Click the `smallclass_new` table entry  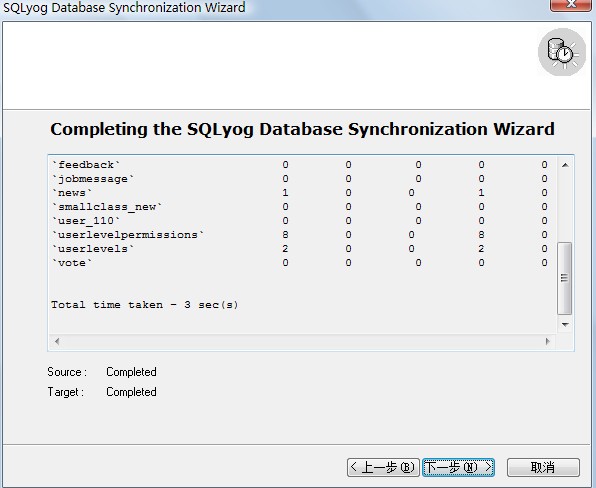tap(107, 207)
